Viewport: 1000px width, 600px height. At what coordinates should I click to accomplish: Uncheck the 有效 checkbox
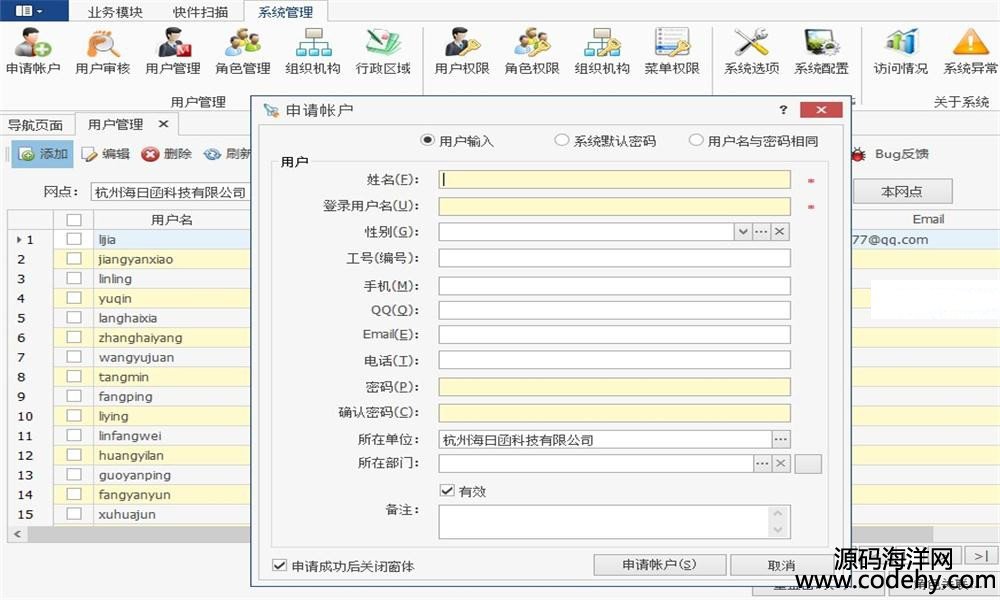(x=447, y=491)
